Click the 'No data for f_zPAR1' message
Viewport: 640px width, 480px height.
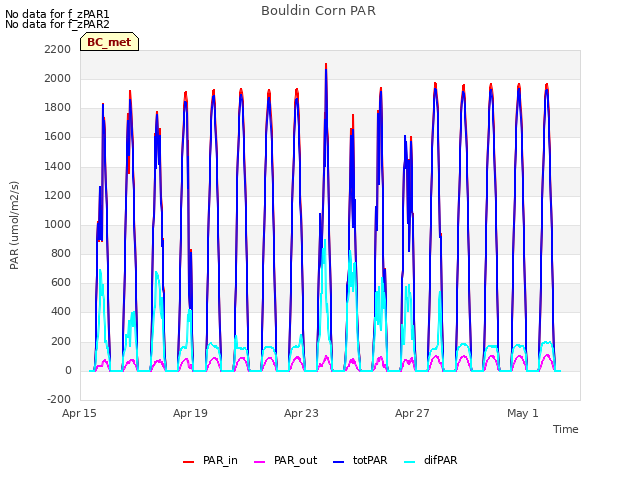point(57,14)
